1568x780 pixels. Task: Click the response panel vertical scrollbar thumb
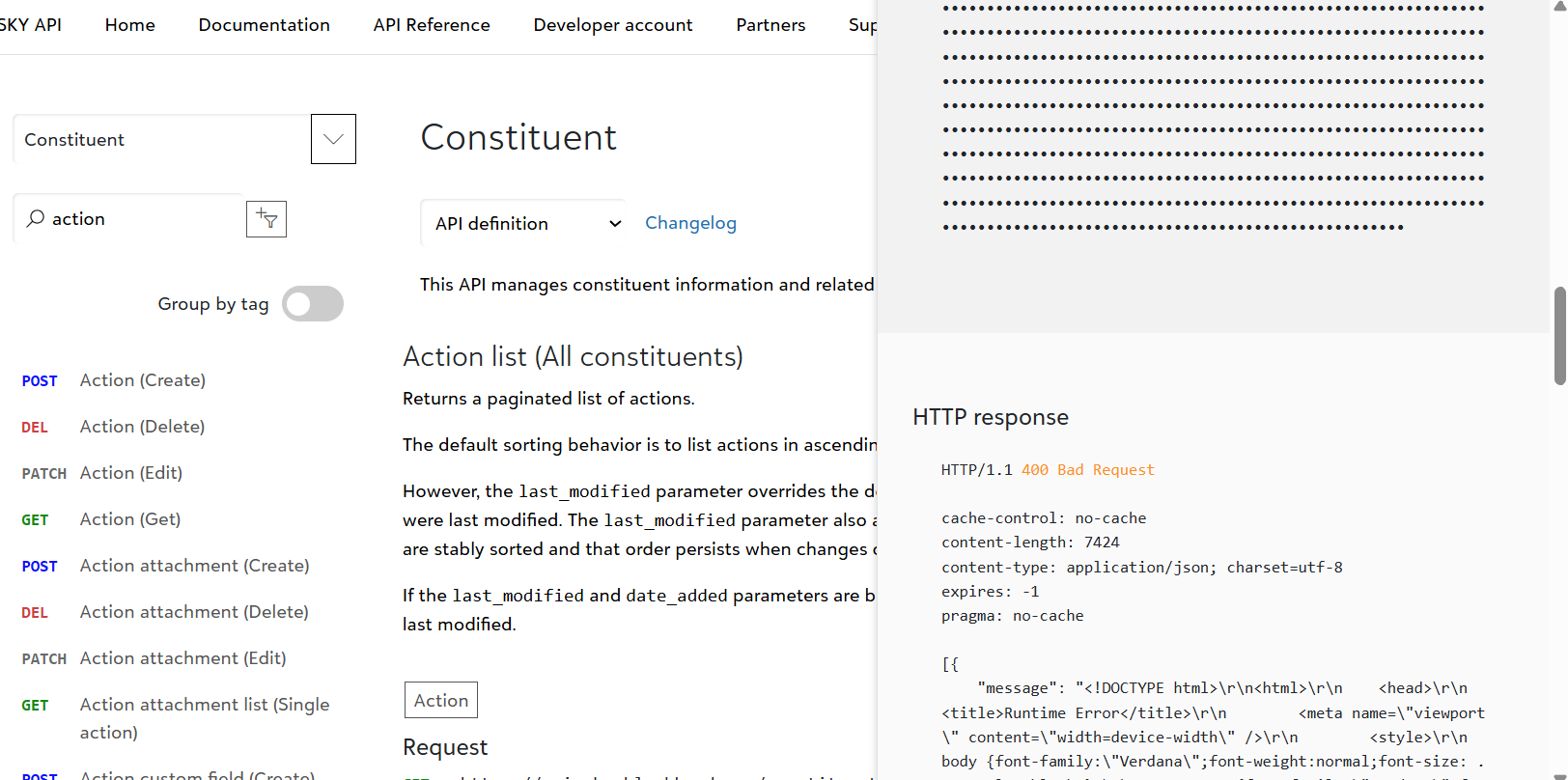click(1559, 336)
